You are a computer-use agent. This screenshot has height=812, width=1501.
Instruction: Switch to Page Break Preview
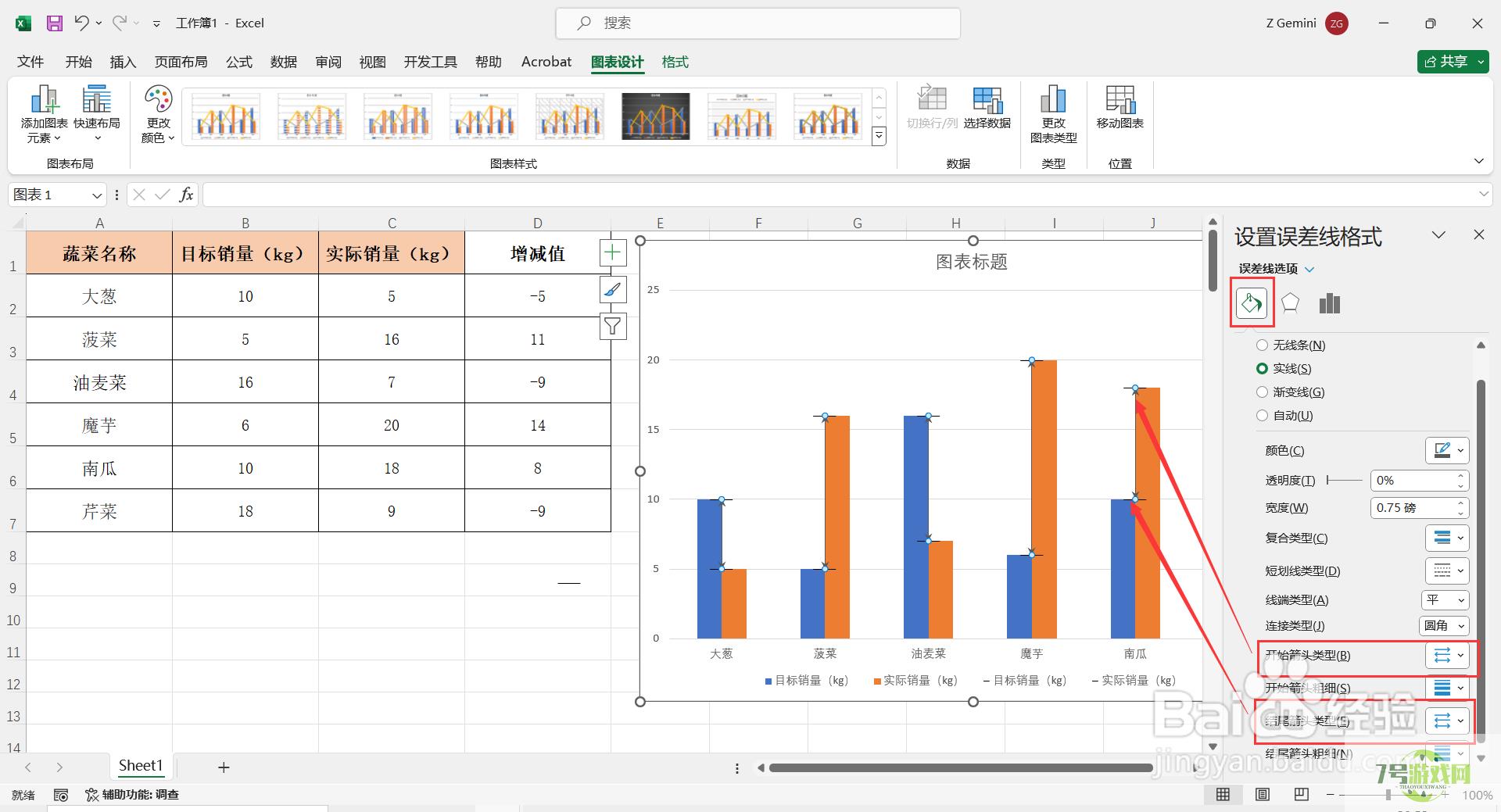(x=1301, y=795)
